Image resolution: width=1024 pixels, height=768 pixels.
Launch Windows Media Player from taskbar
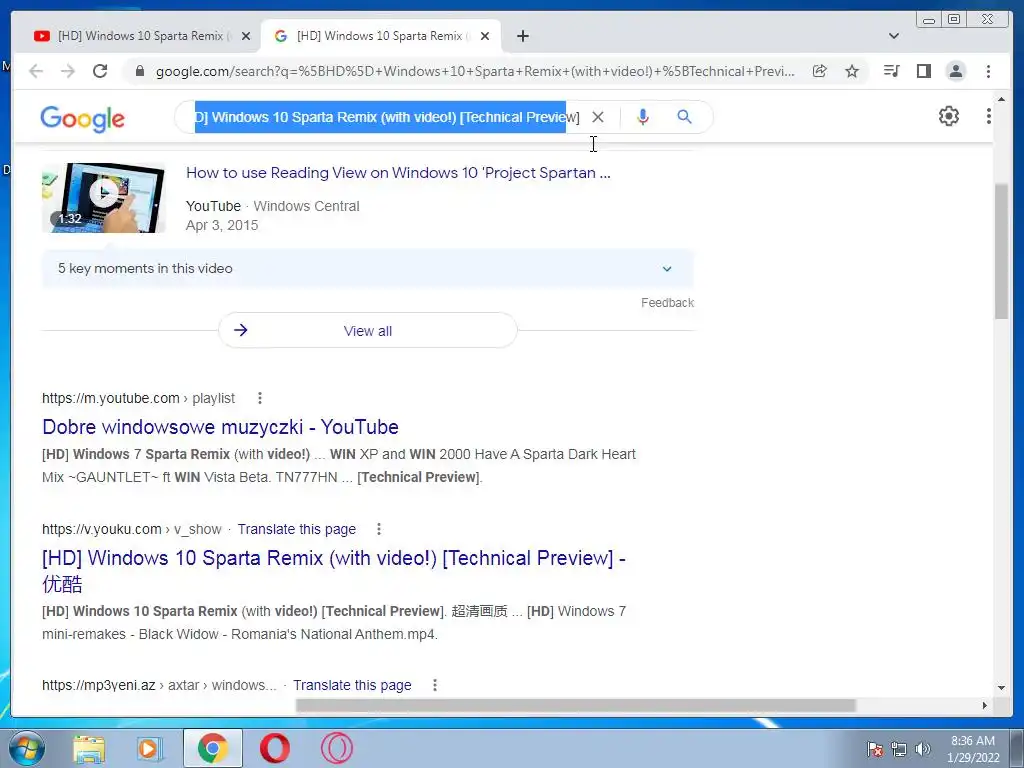click(x=150, y=749)
